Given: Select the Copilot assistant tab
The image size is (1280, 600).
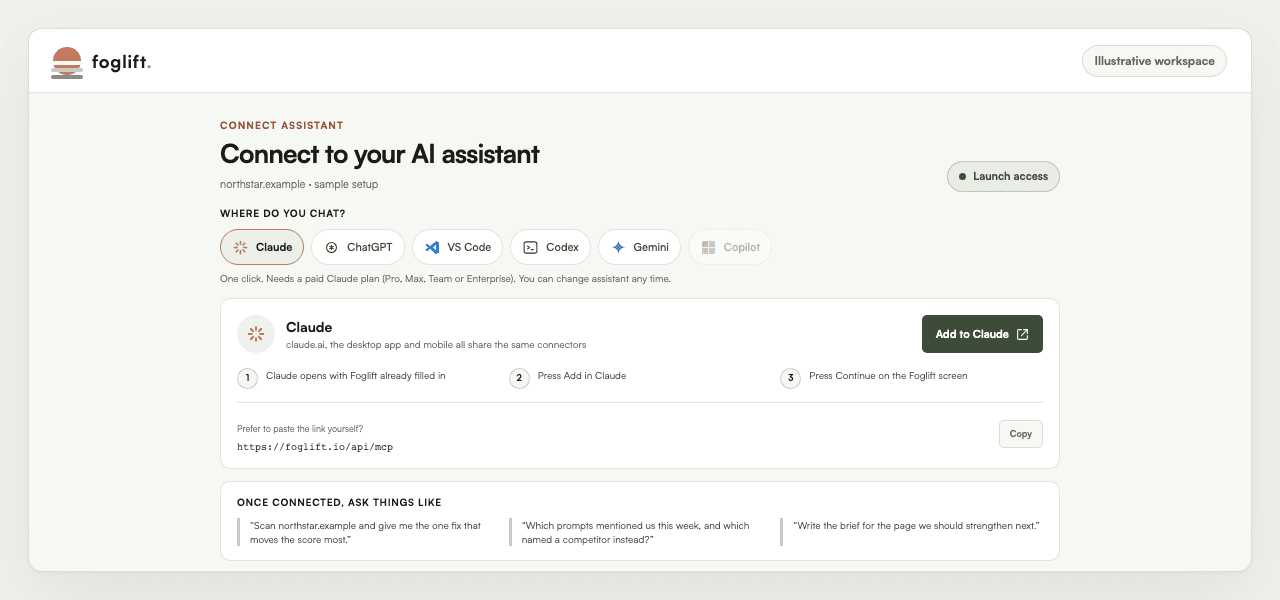Looking at the screenshot, I should pyautogui.click(x=730, y=247).
